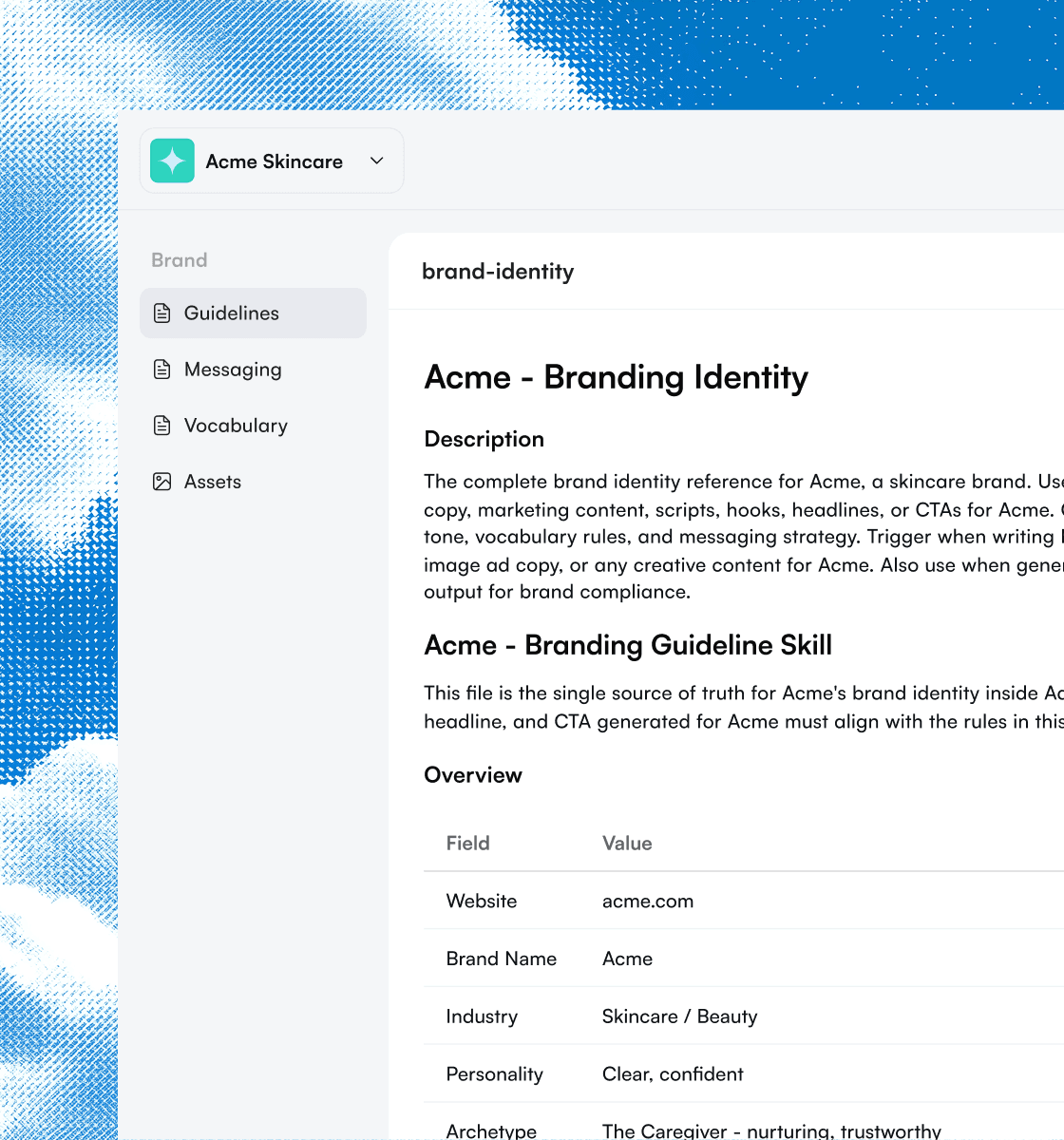Click the Clear, confident value cell
Image resolution: width=1064 pixels, height=1140 pixels.
point(673,1074)
